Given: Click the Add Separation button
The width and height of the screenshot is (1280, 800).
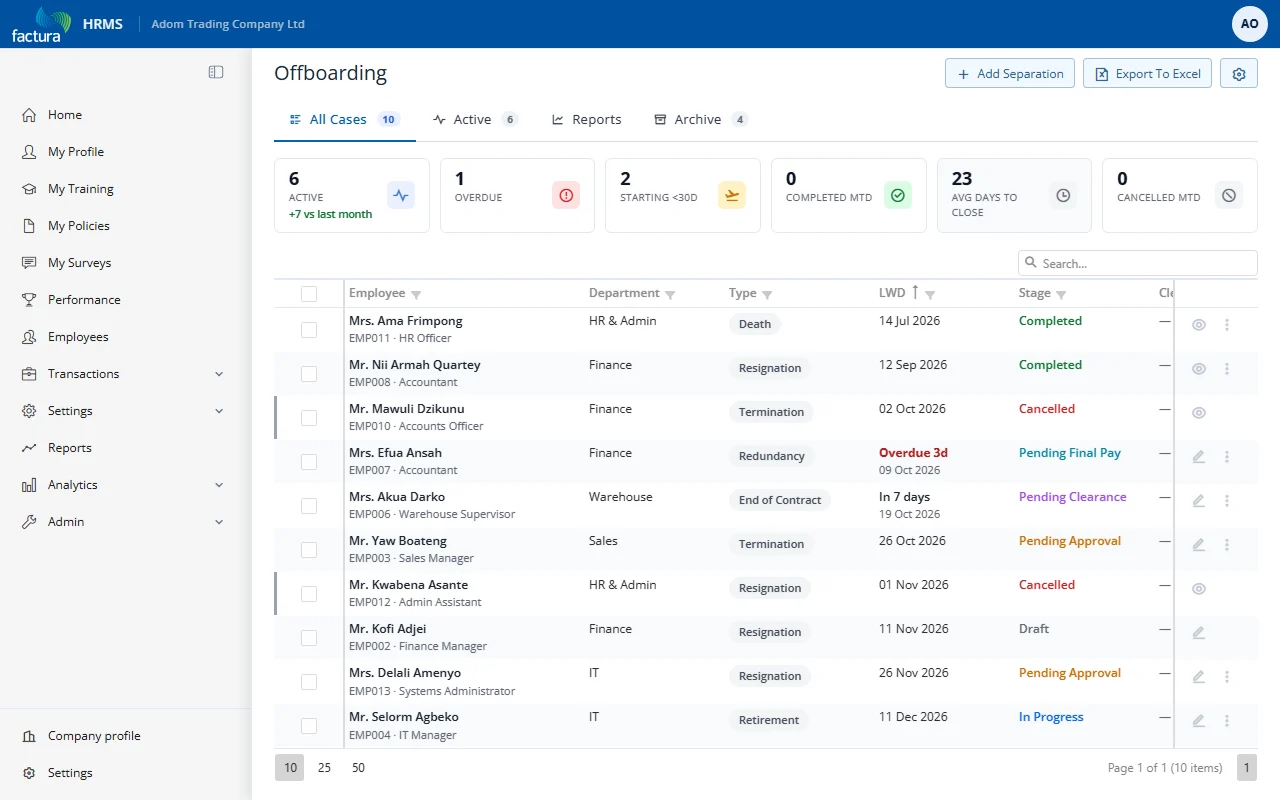Looking at the screenshot, I should click(x=1010, y=74).
